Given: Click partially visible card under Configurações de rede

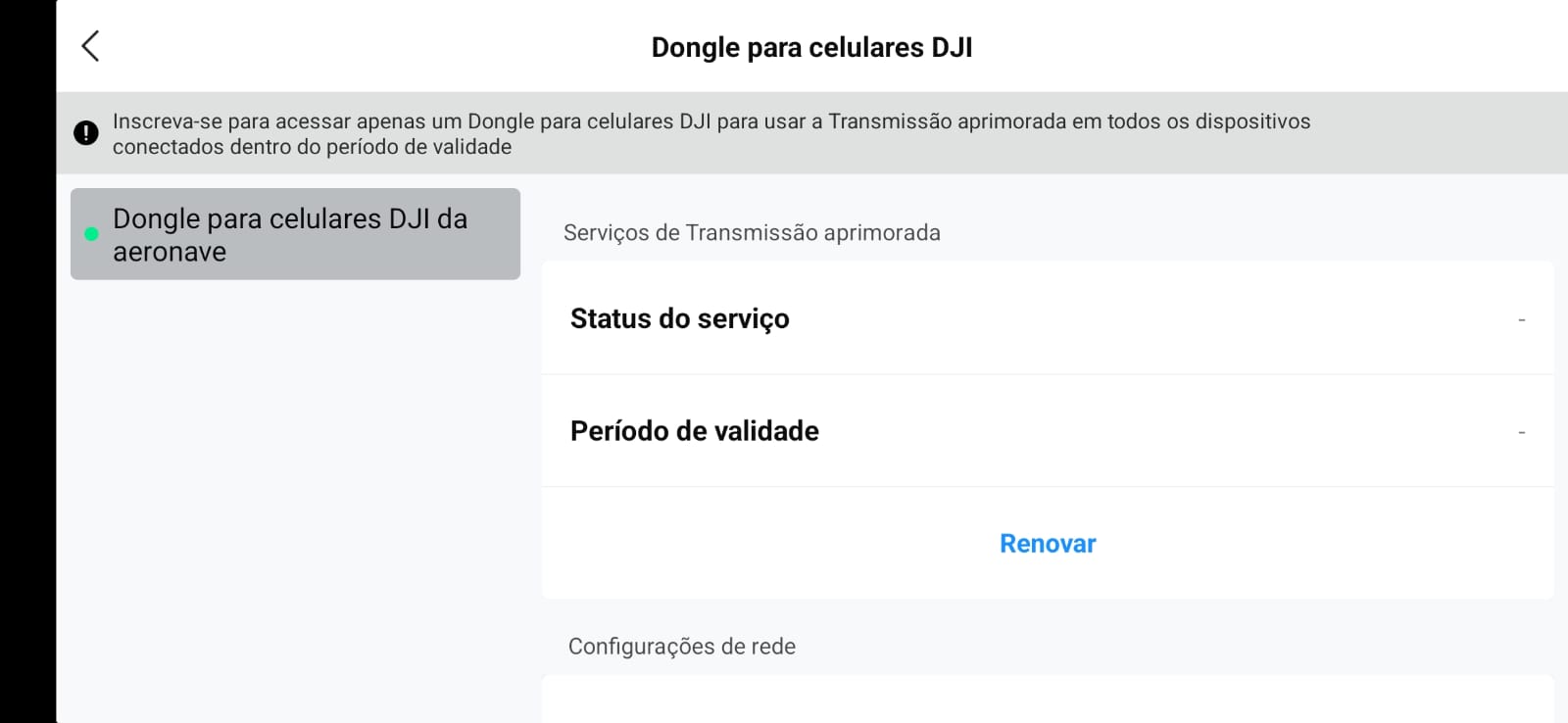Looking at the screenshot, I should 1047,699.
